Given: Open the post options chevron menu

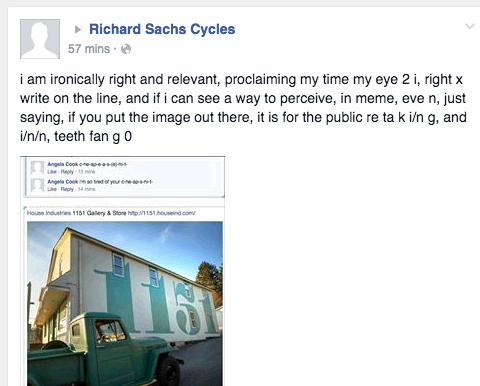Looking at the screenshot, I should coord(469,26).
